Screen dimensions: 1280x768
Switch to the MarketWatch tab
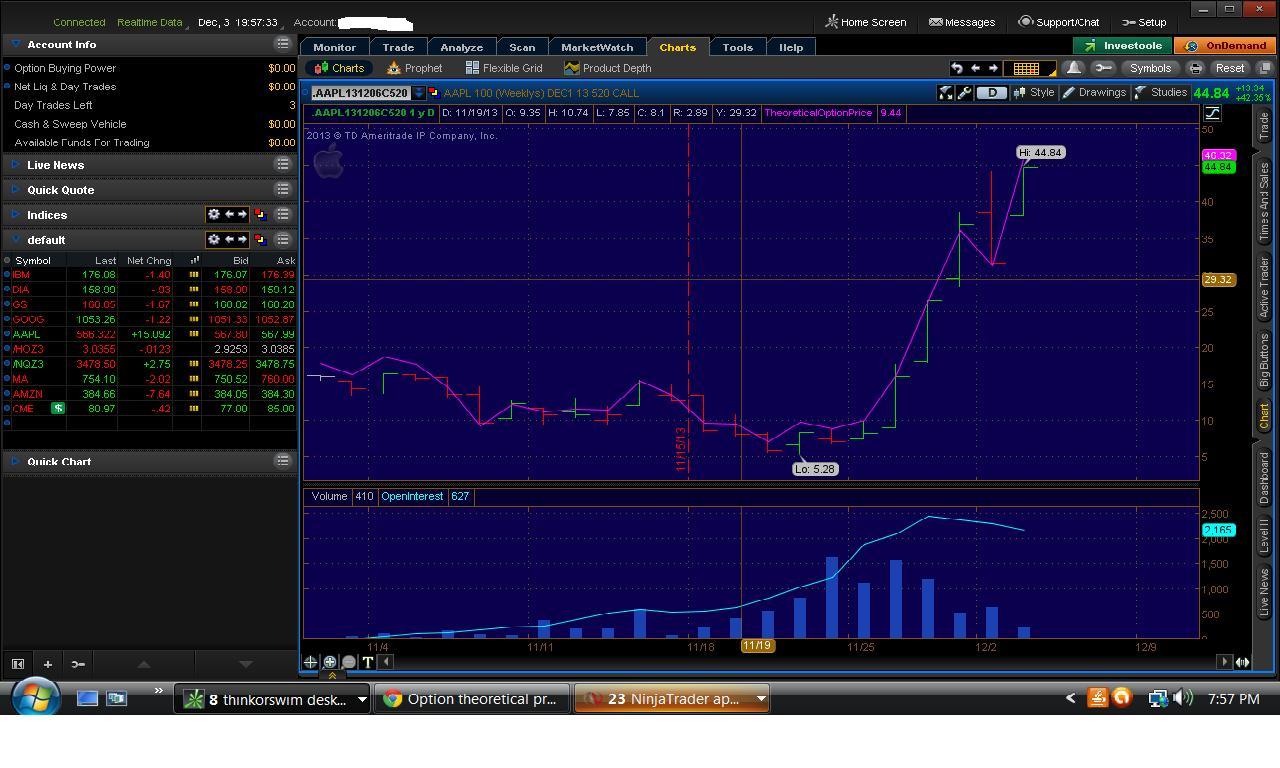597,47
